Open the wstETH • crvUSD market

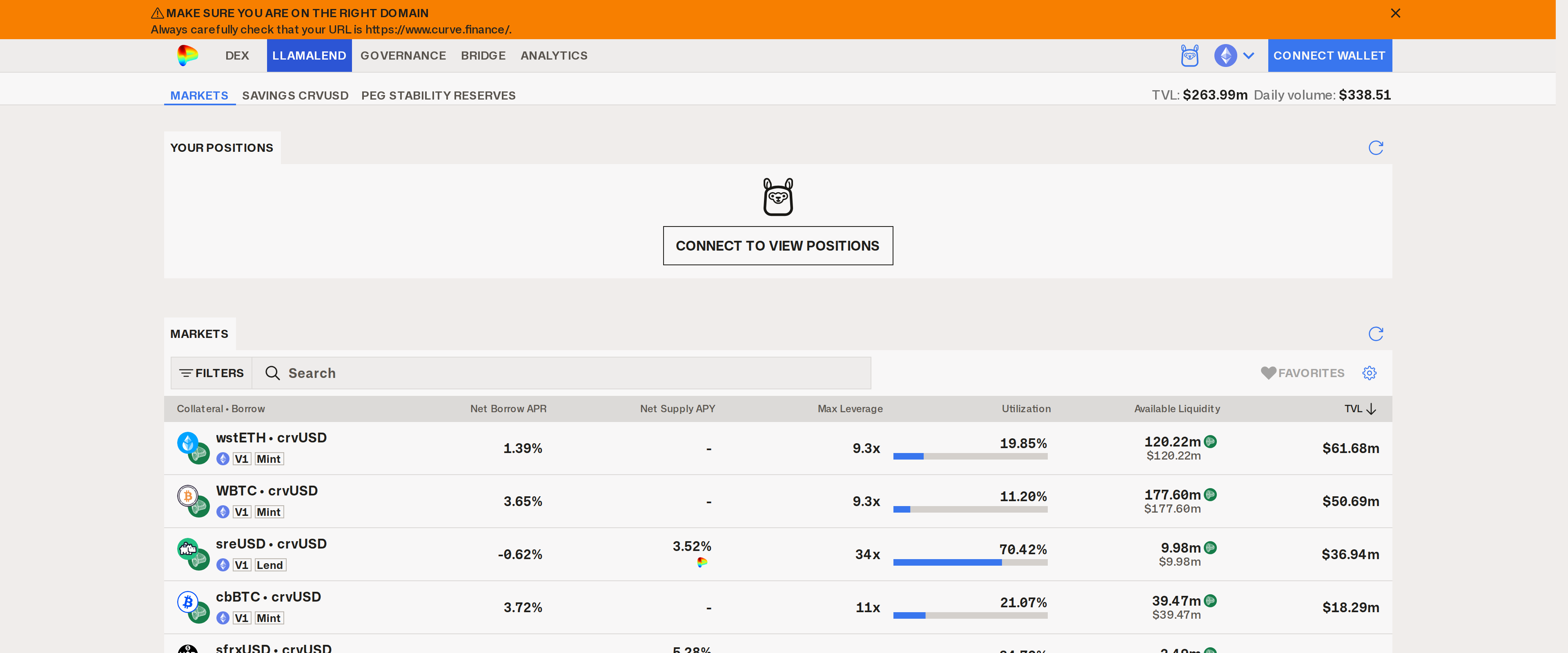pos(271,438)
